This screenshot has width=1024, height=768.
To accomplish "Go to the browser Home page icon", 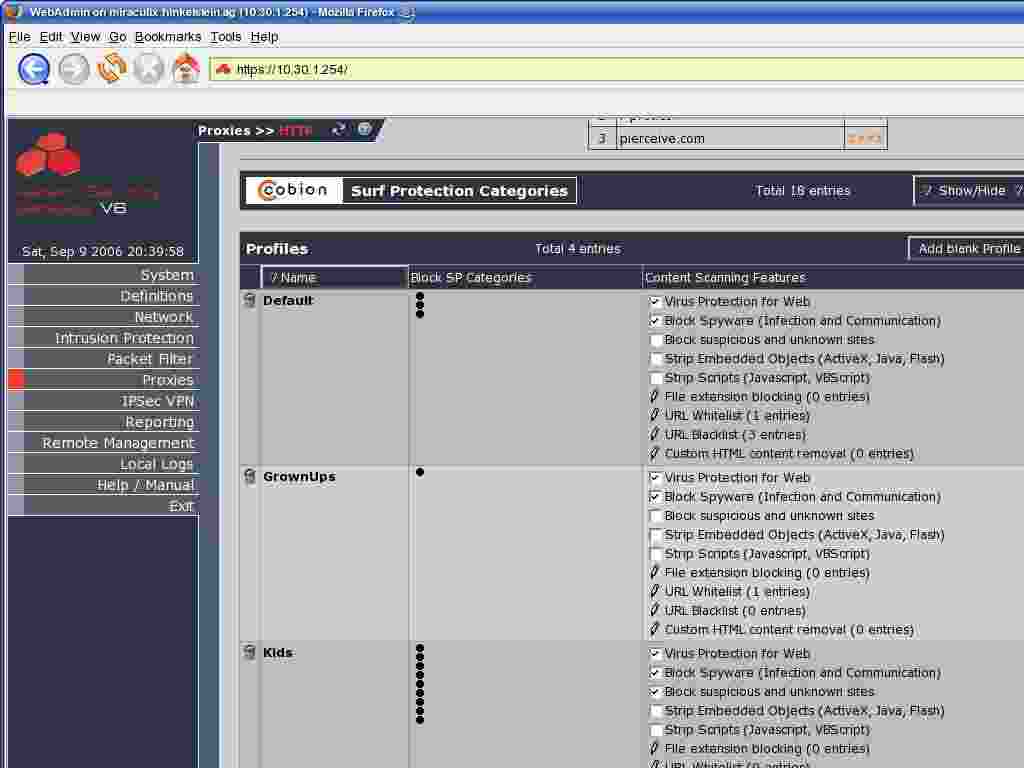I will point(186,69).
